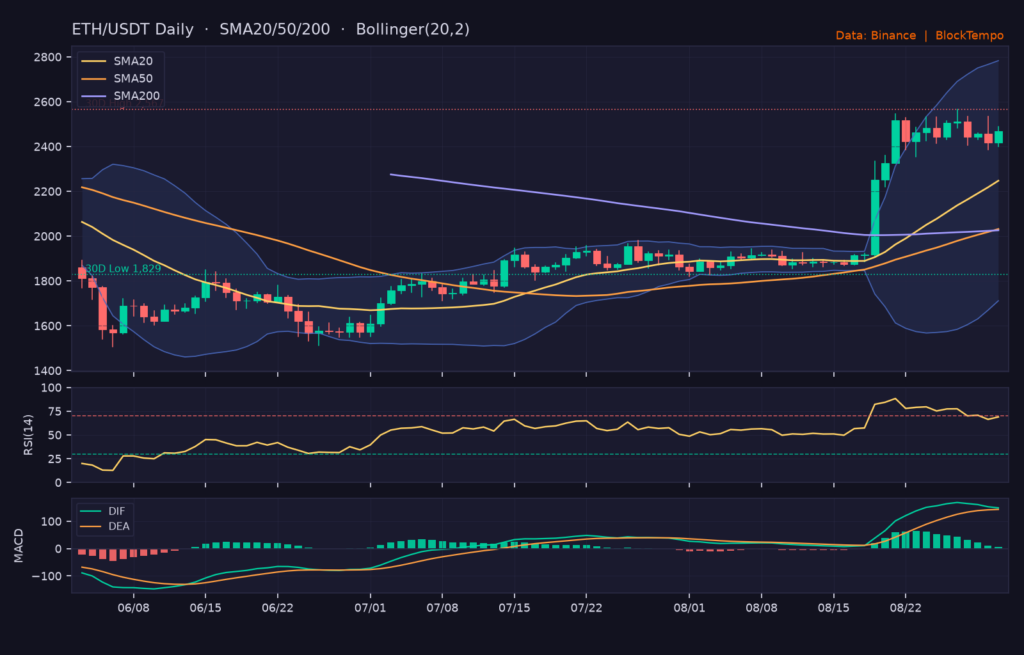The image size is (1024, 655).
Task: Click the 100 label on RSI axis
Action: point(52,388)
